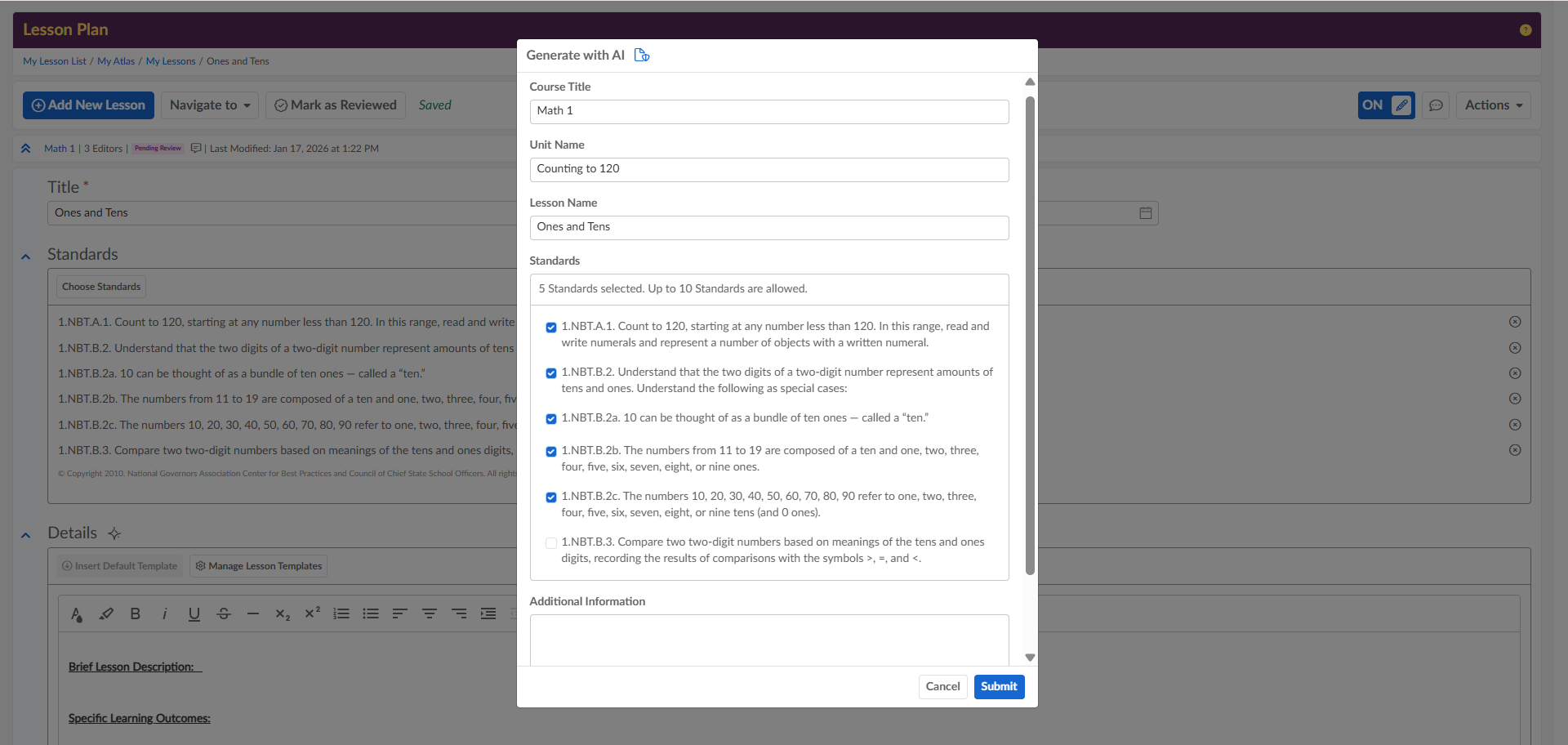Image resolution: width=1568 pixels, height=745 pixels.
Task: Insert a numbered list in the editor
Action: [341, 614]
